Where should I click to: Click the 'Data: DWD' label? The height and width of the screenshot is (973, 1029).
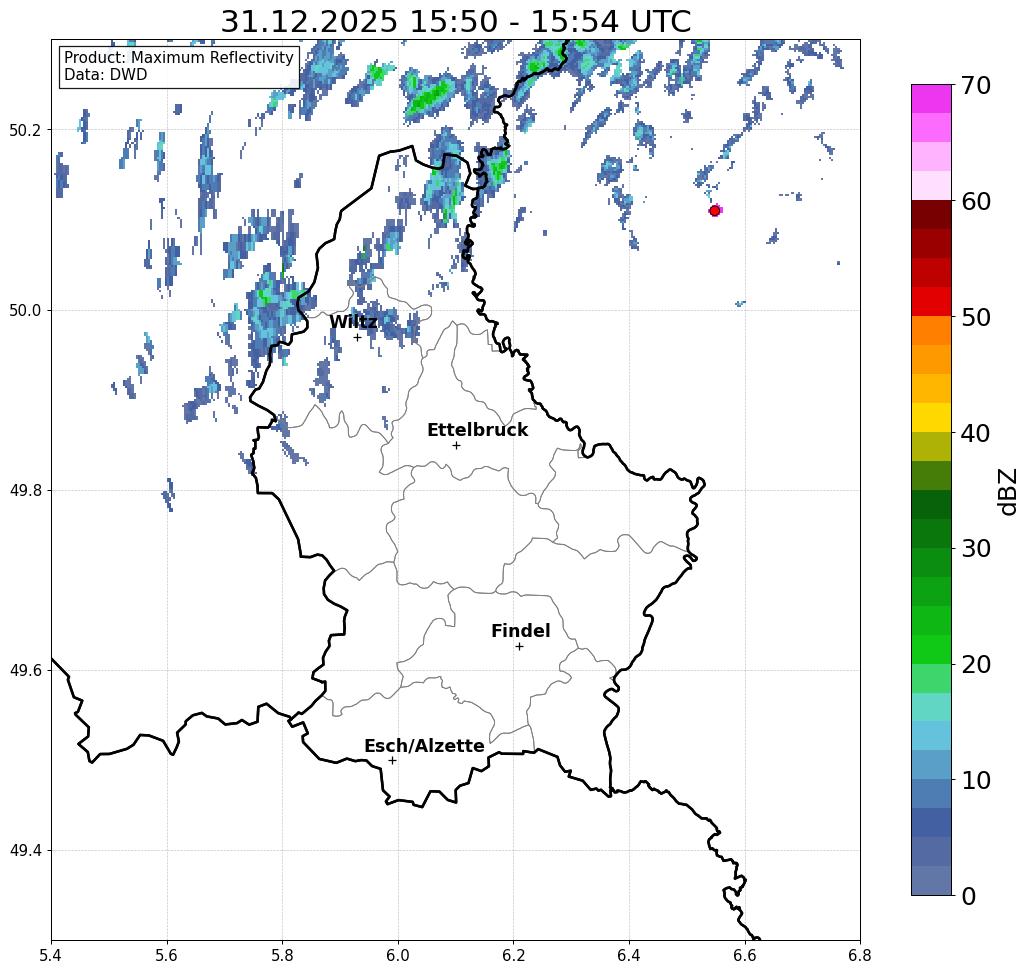click(106, 75)
